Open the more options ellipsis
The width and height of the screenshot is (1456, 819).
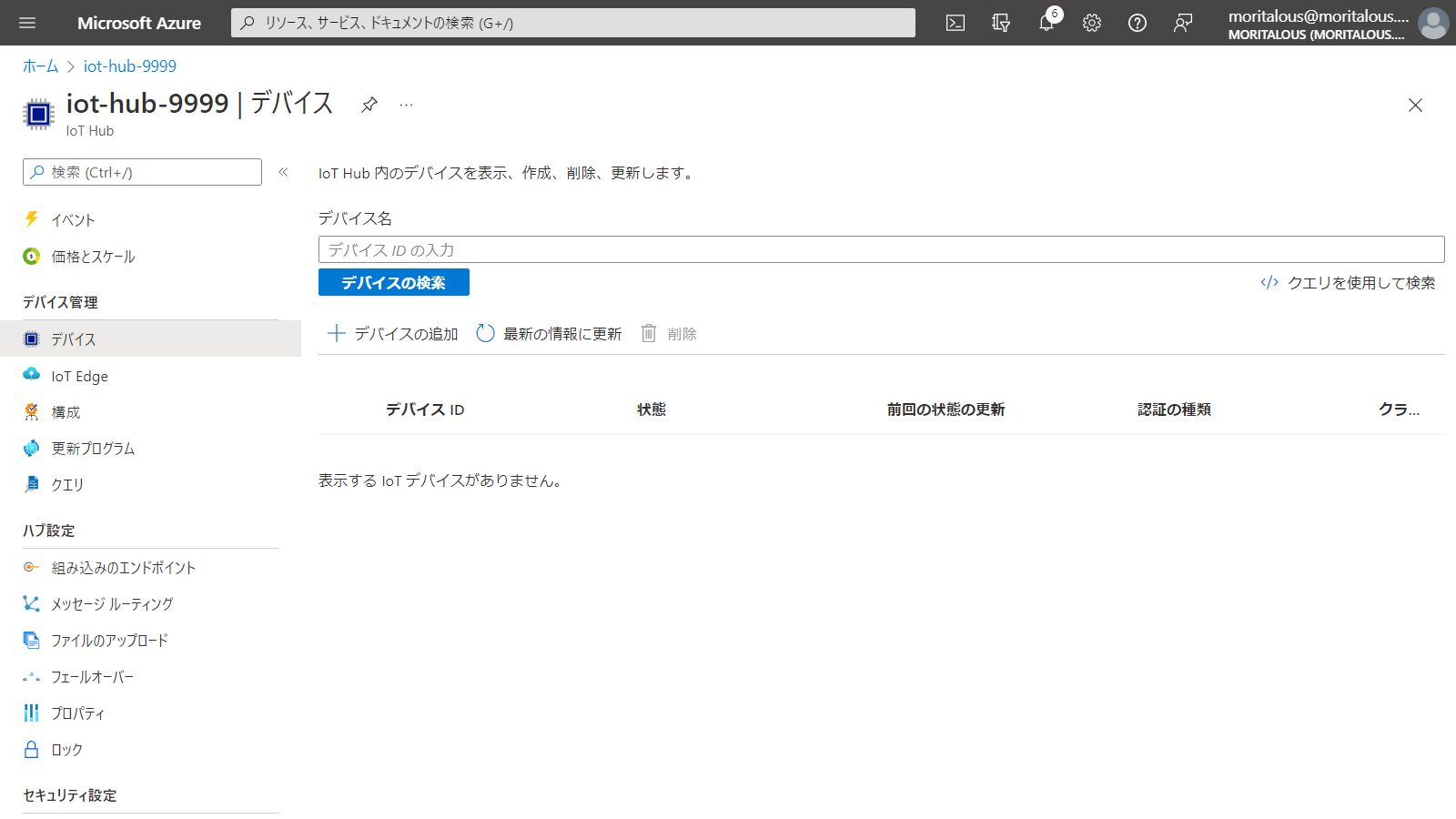click(406, 105)
